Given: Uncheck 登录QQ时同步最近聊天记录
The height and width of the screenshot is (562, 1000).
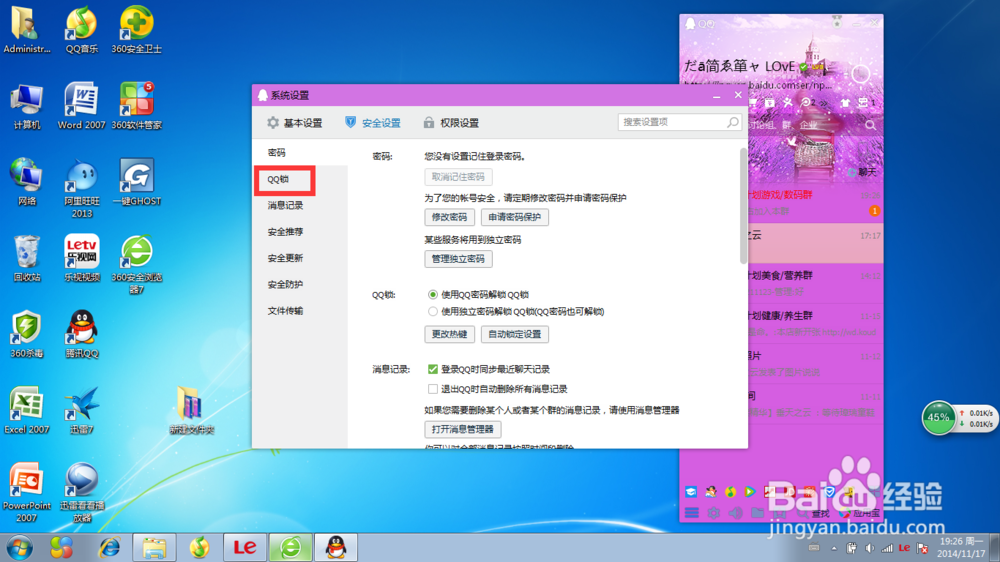Looking at the screenshot, I should [x=432, y=369].
